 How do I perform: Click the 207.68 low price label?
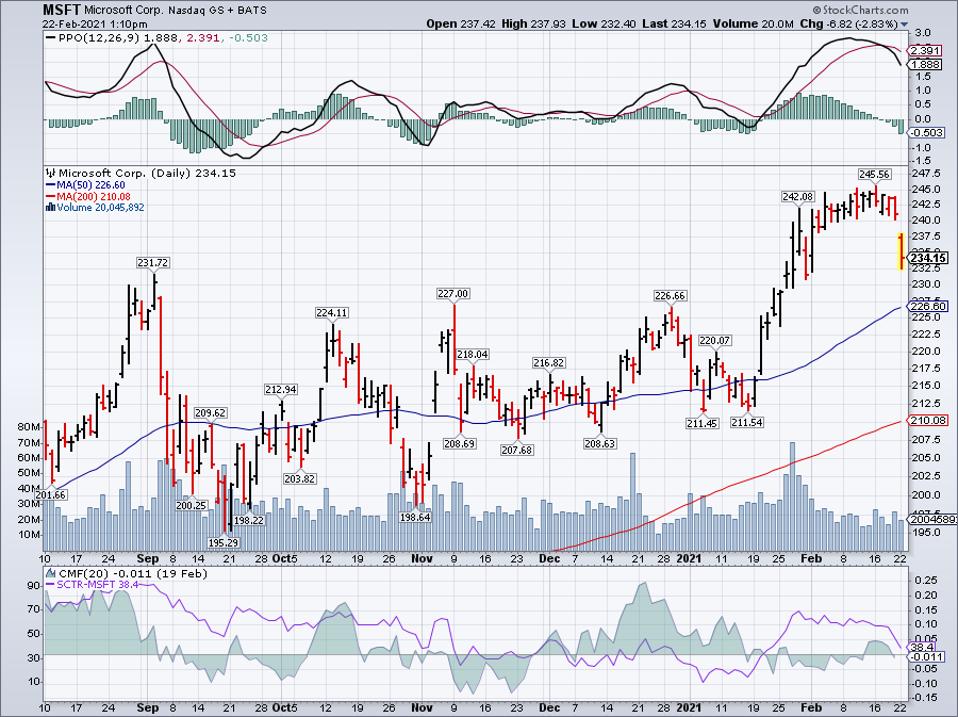[x=517, y=450]
